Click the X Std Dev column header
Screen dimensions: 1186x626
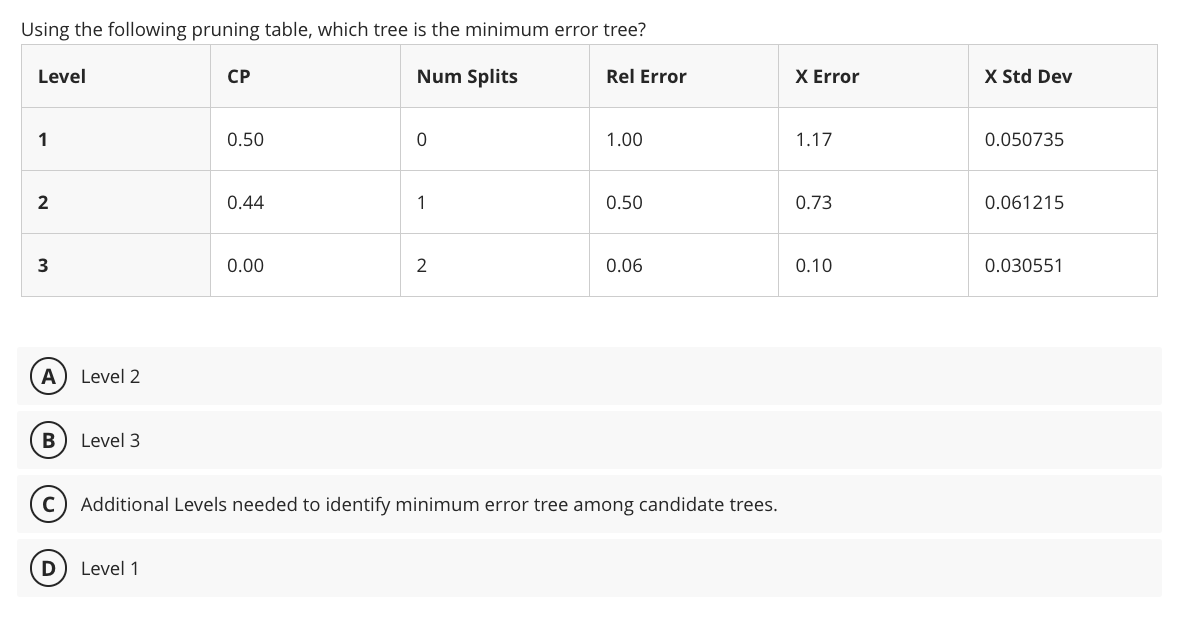pos(1027,76)
